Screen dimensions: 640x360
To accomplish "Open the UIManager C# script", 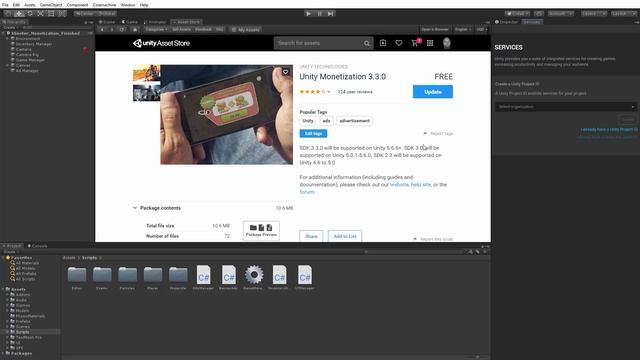I will (x=304, y=278).
